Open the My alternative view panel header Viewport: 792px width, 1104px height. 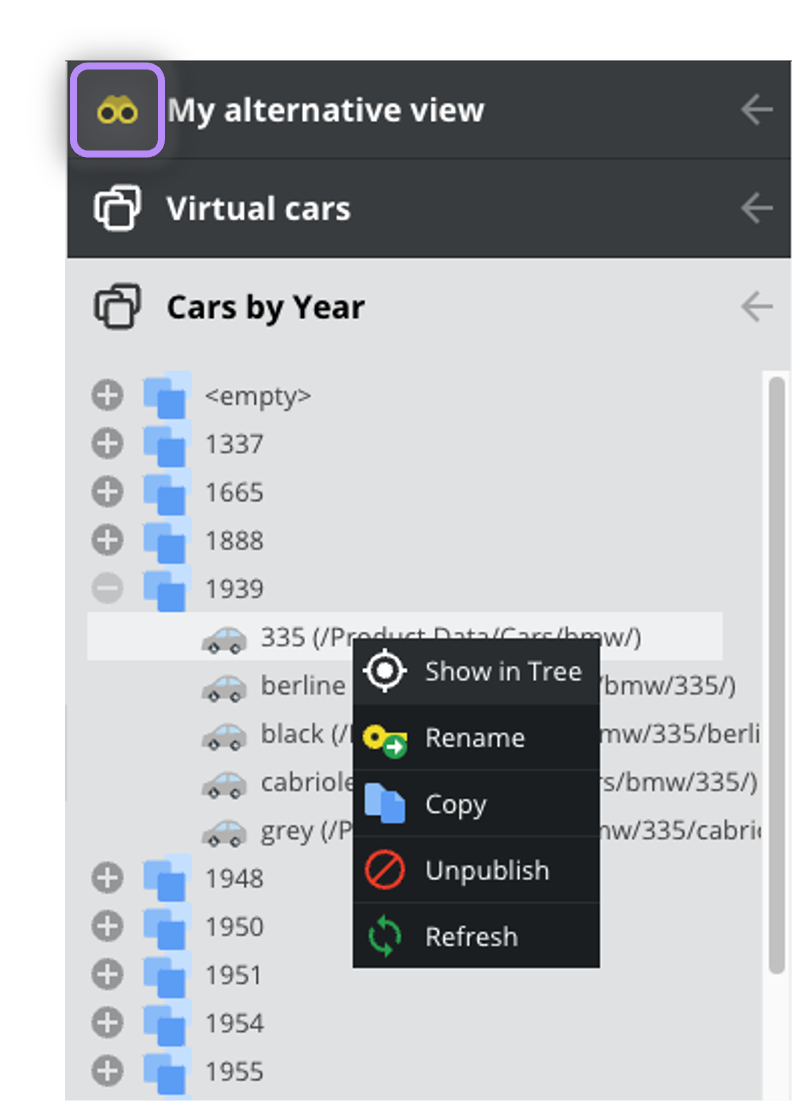429,110
